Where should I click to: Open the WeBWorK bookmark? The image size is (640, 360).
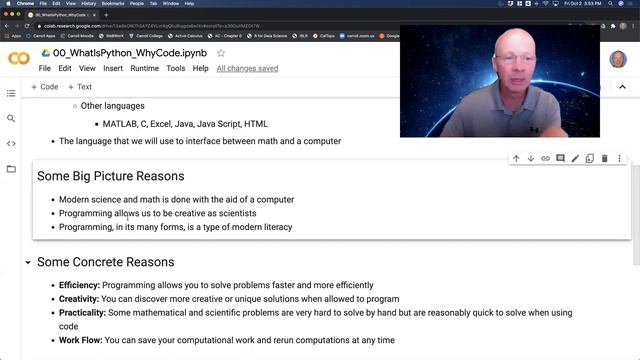[x=111, y=36]
